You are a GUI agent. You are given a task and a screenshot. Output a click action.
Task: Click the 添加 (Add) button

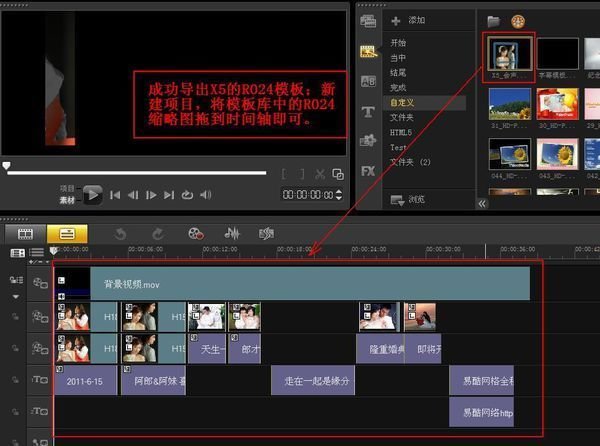tap(409, 20)
